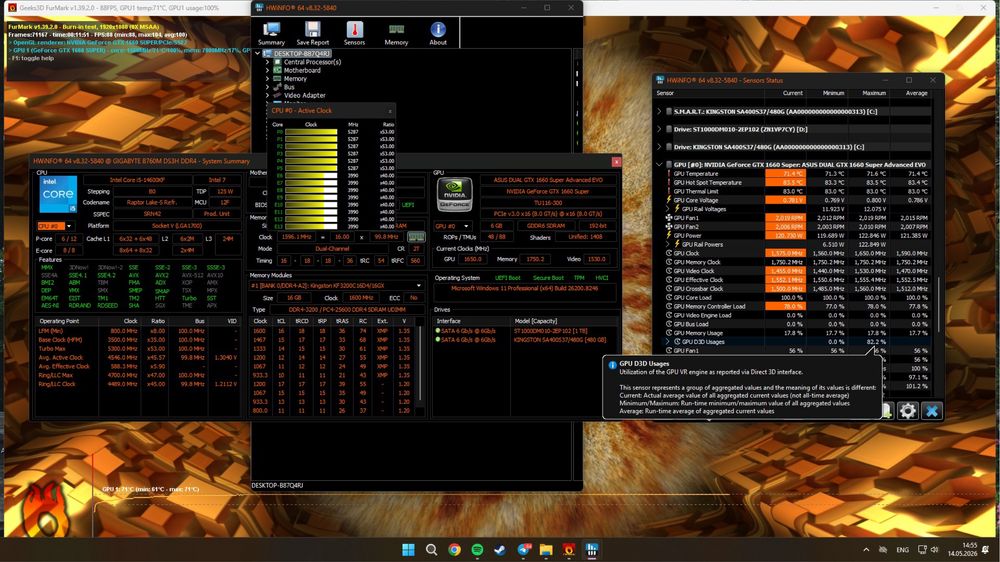Open Spotify from the taskbar
This screenshot has height=562, width=1000.
[x=477, y=550]
